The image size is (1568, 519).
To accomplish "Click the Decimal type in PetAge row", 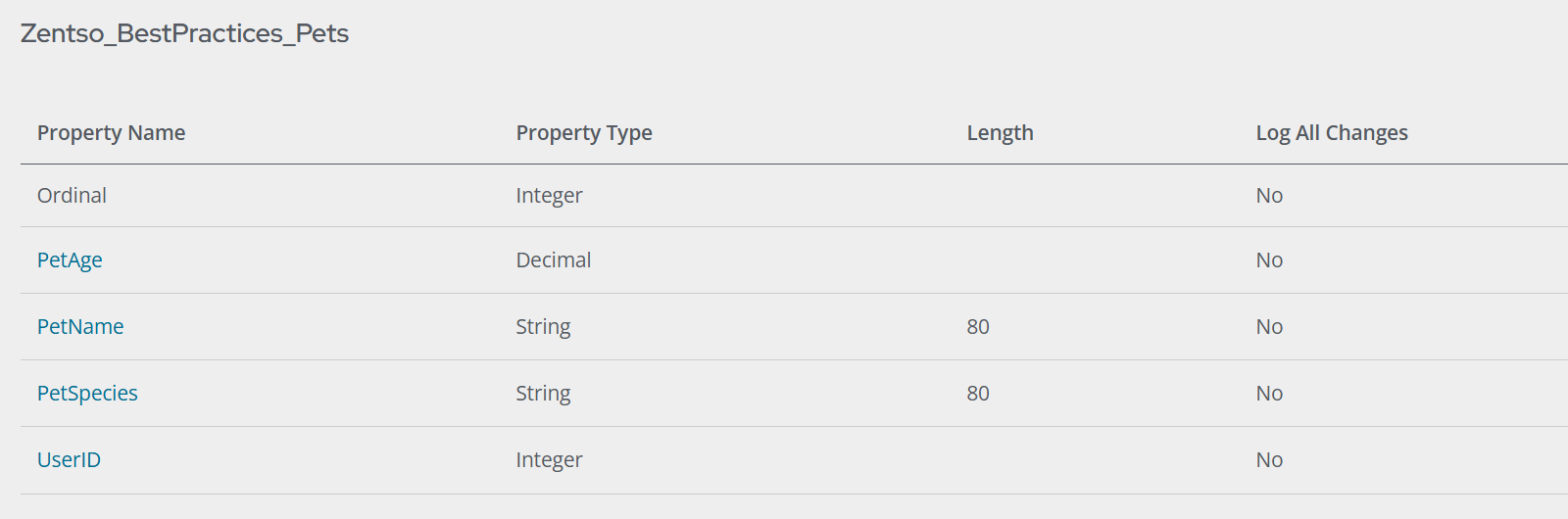I will 553,260.
